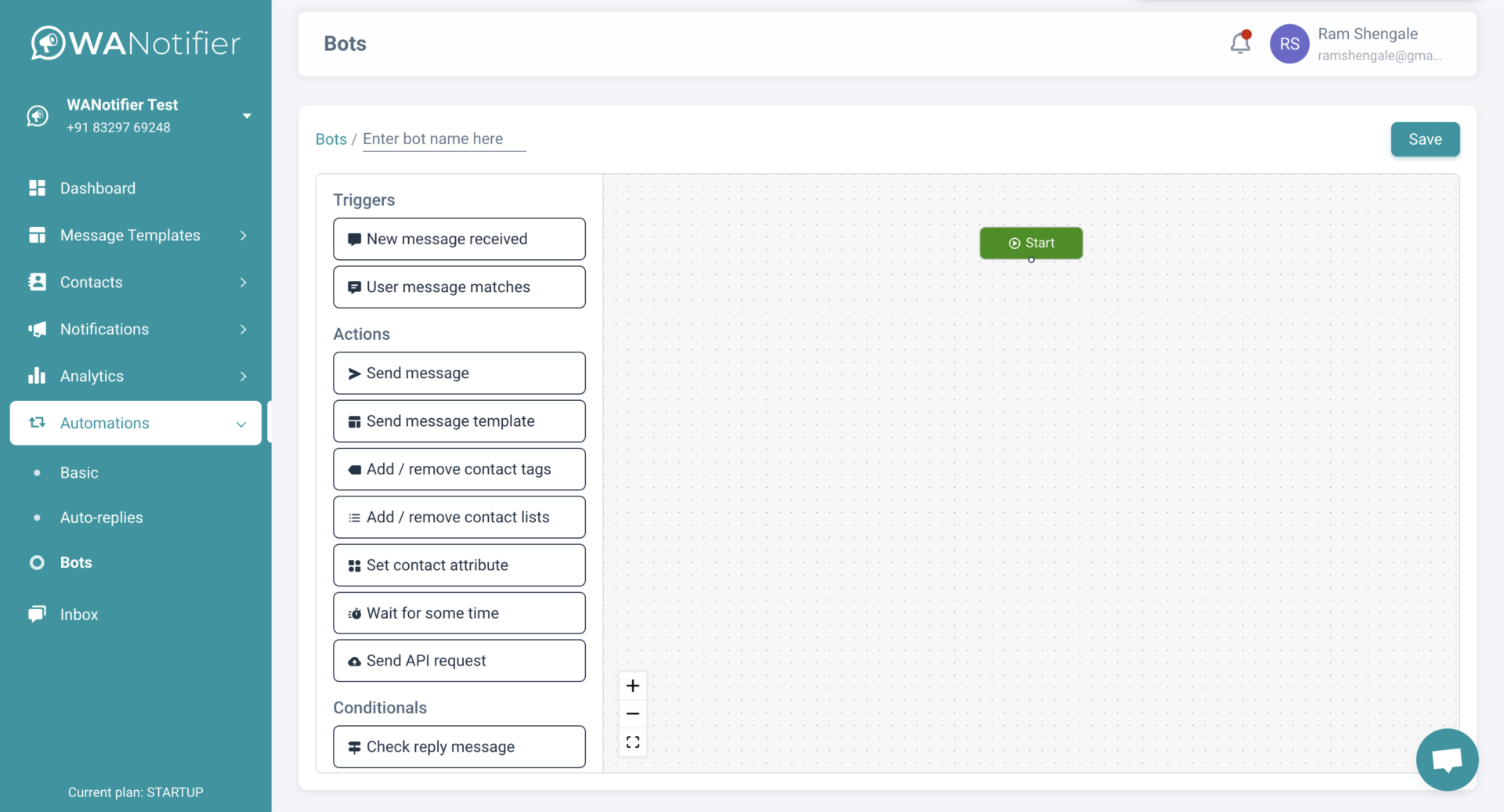Viewport: 1504px width, 812px height.
Task: Open Contacts via its sidebar icon
Action: tap(37, 282)
